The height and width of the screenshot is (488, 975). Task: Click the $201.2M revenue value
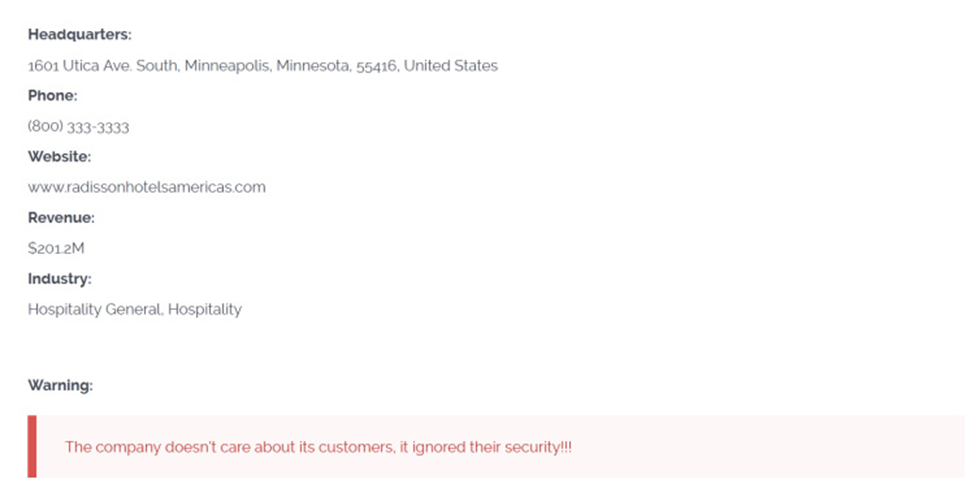pos(55,249)
